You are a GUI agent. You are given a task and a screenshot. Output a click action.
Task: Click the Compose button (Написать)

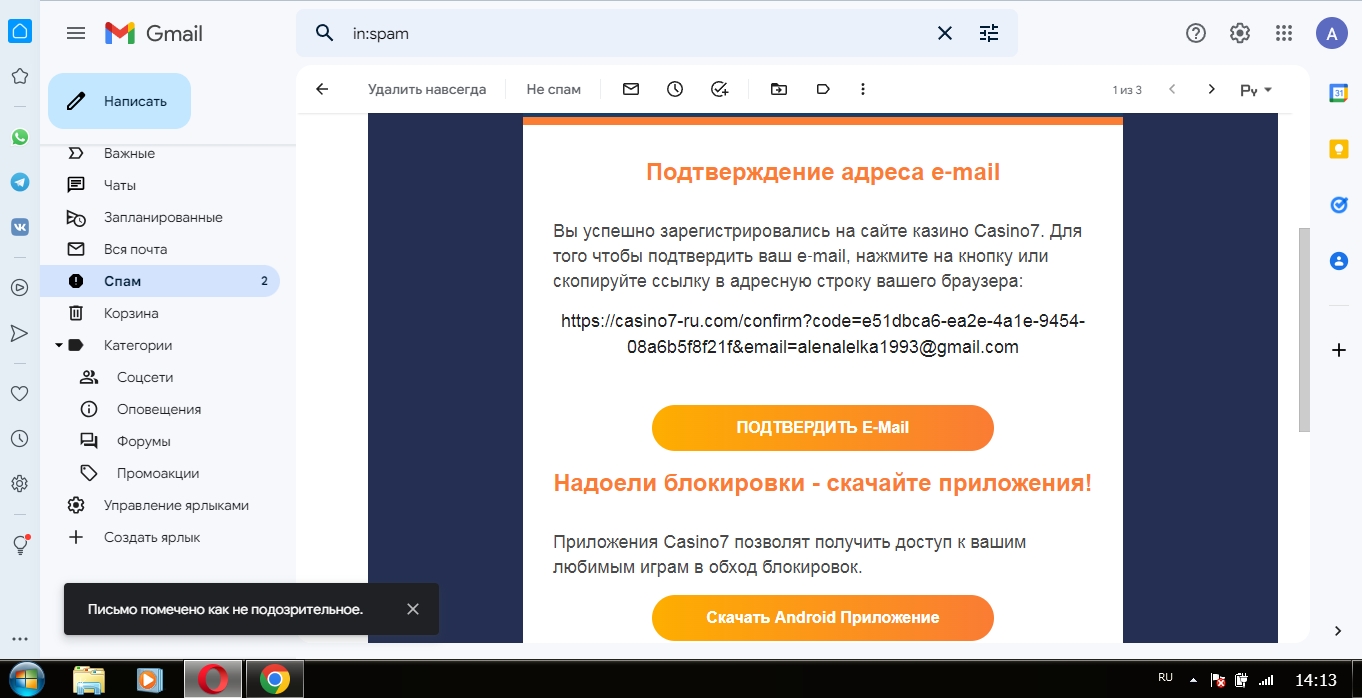(119, 101)
